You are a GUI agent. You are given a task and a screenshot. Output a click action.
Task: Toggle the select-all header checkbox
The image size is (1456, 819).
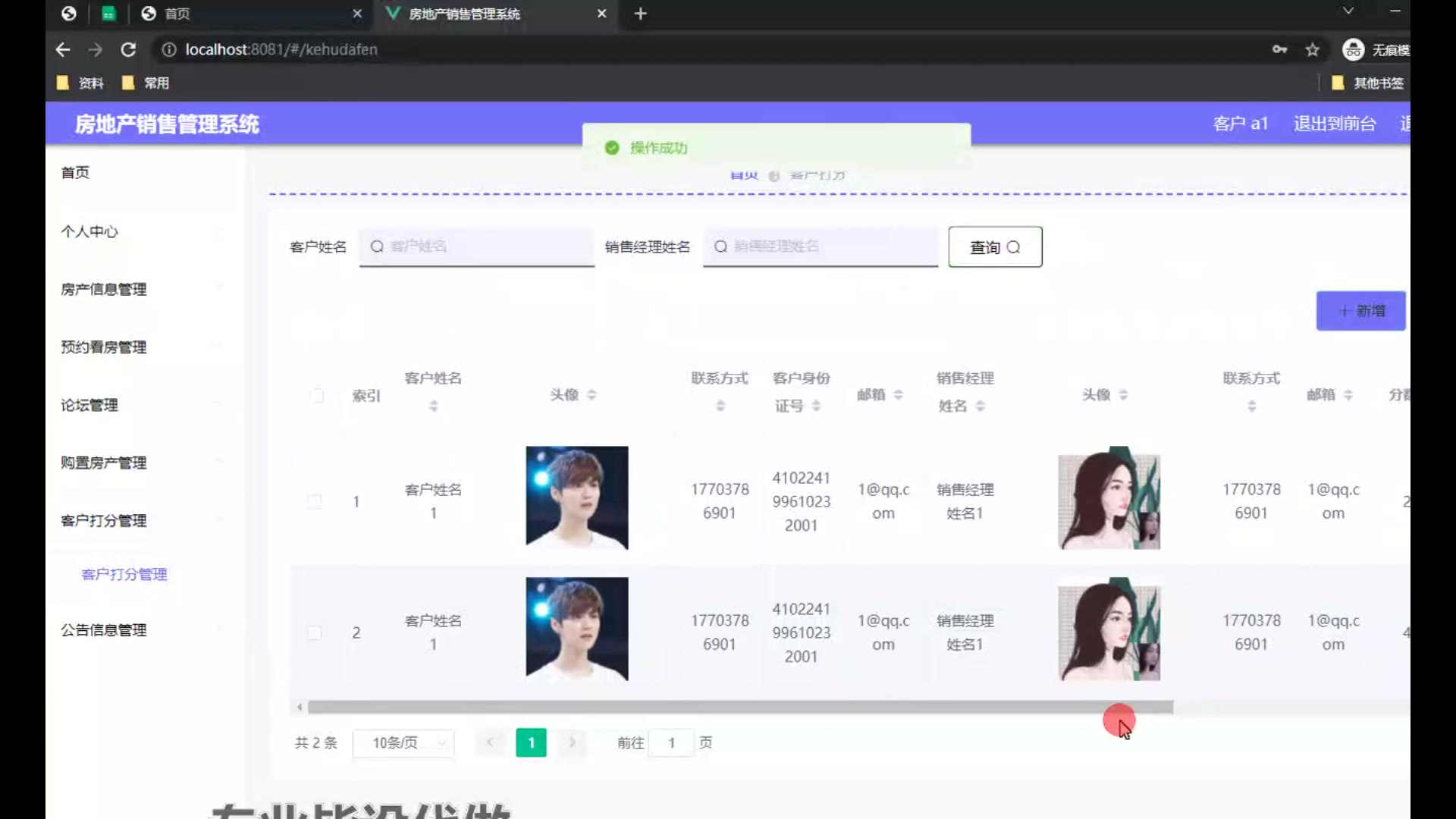(x=316, y=395)
